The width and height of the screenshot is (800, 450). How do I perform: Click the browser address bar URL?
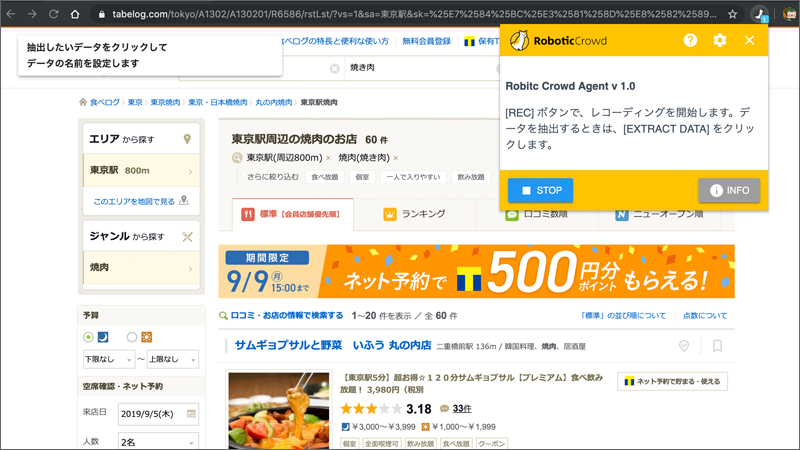413,14
